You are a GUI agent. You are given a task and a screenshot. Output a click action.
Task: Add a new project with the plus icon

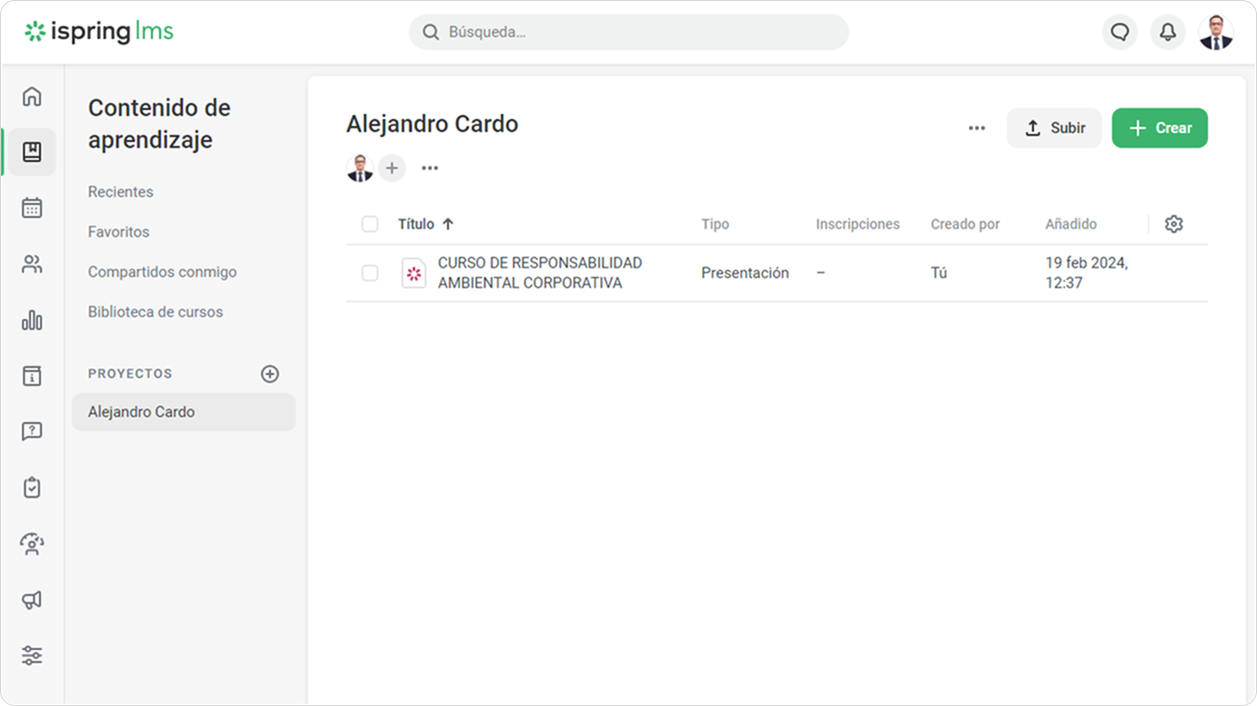coord(270,374)
